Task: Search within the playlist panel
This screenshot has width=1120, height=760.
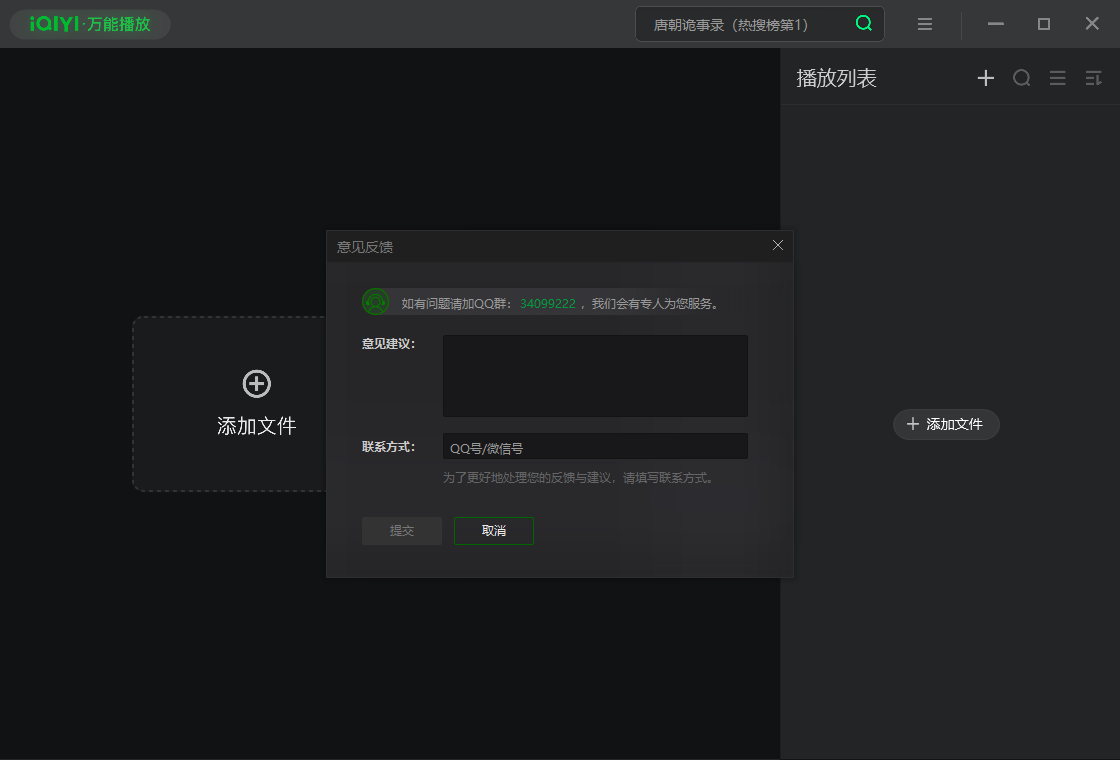Action: pos(1021,78)
